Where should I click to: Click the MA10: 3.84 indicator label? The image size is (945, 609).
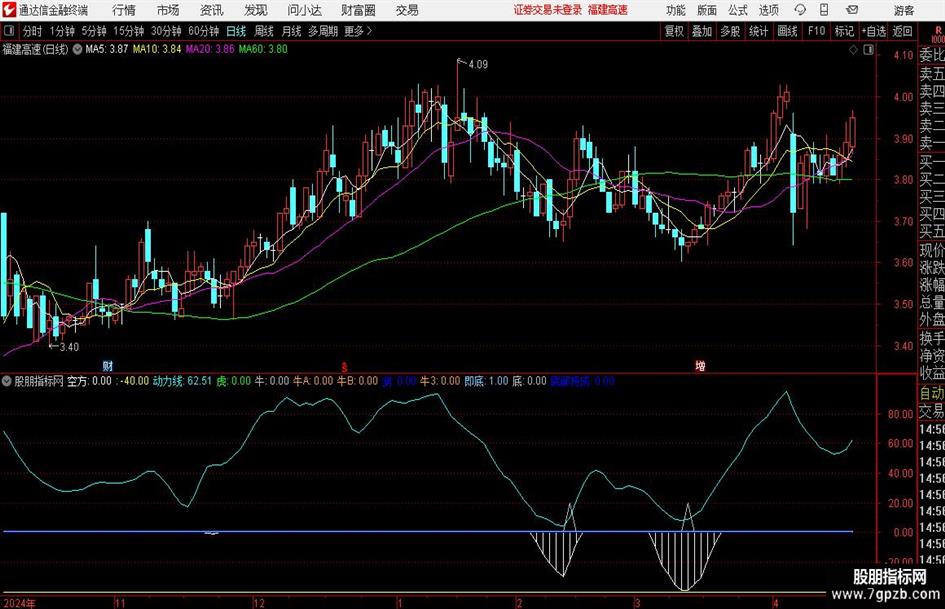coord(157,49)
